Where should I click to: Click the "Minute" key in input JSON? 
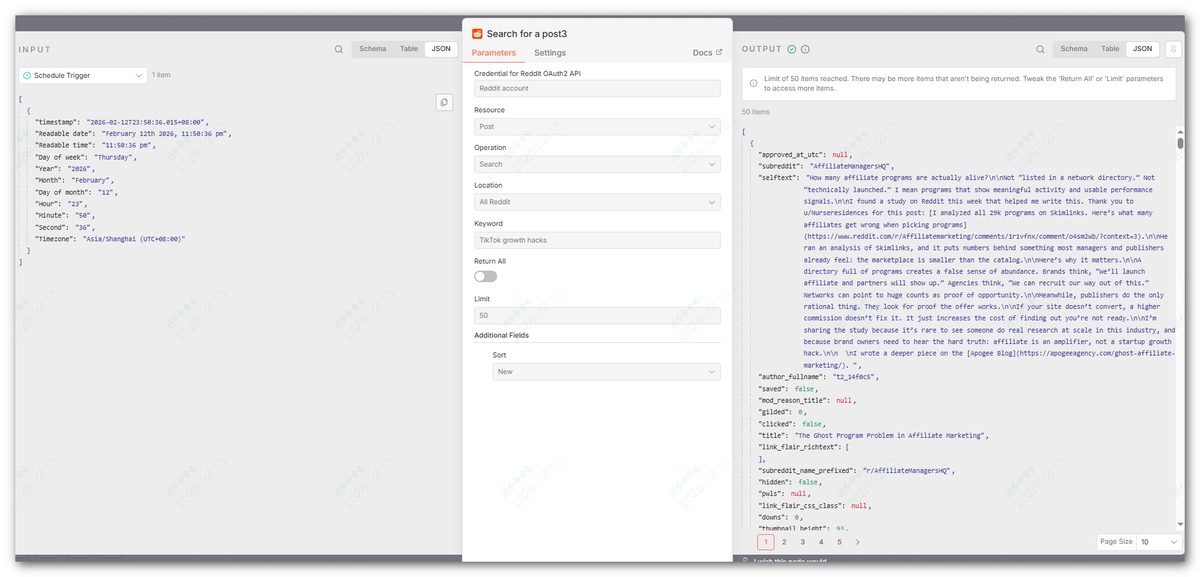[x=51, y=216]
